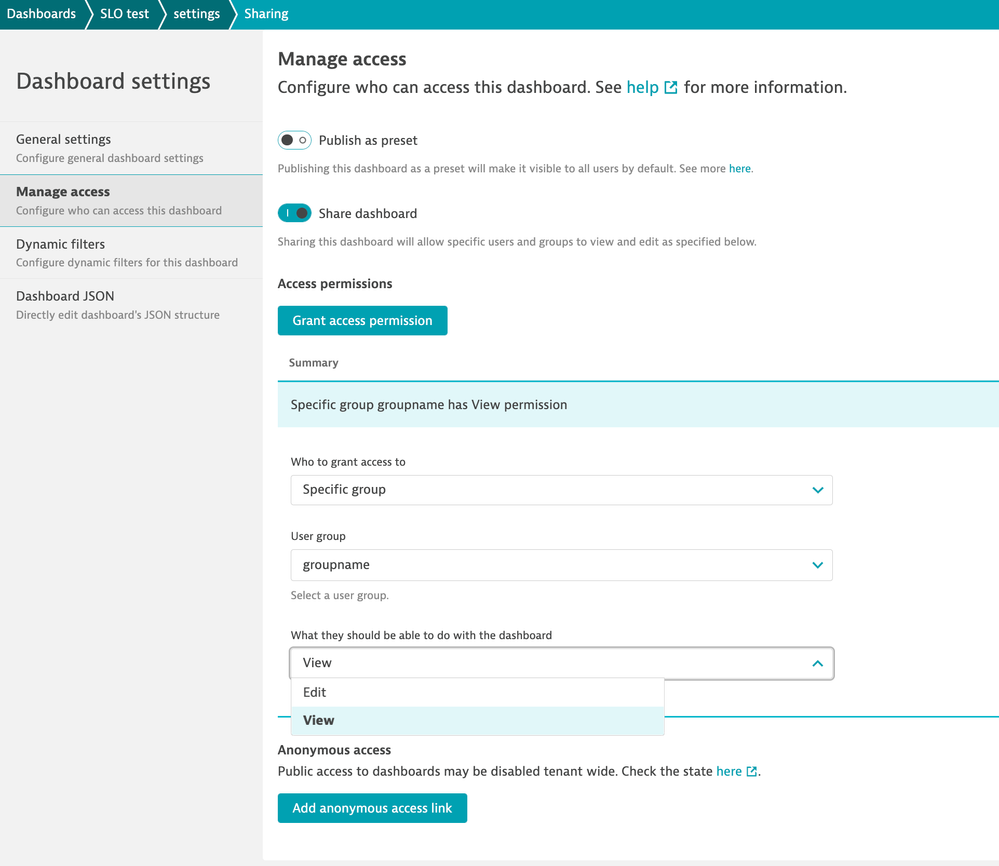Click the external link icon next to help
Image resolution: width=999 pixels, height=866 pixels.
671,88
